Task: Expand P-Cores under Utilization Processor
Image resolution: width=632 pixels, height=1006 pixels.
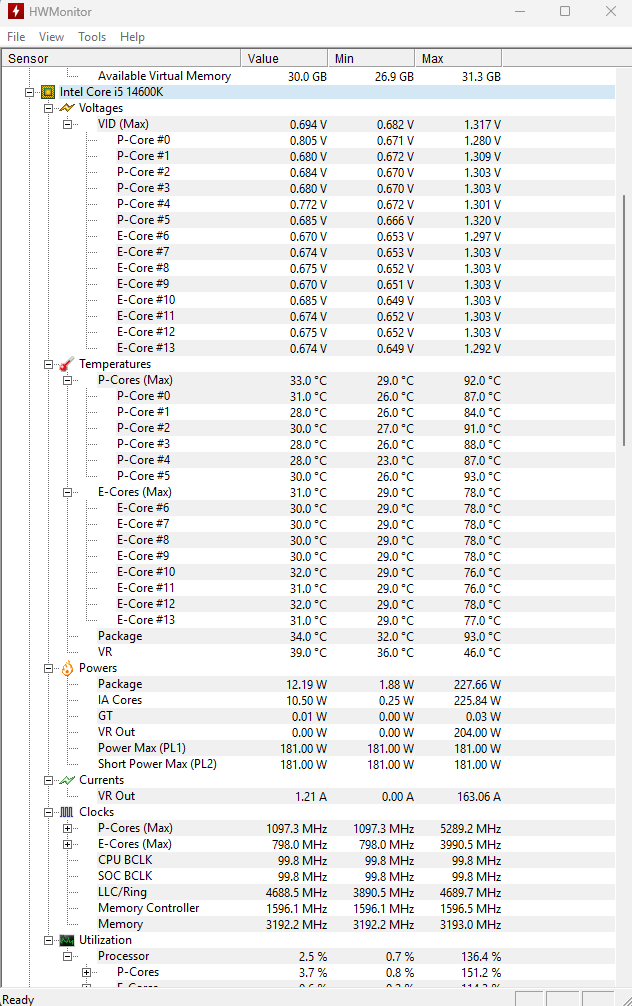Action: [x=86, y=972]
